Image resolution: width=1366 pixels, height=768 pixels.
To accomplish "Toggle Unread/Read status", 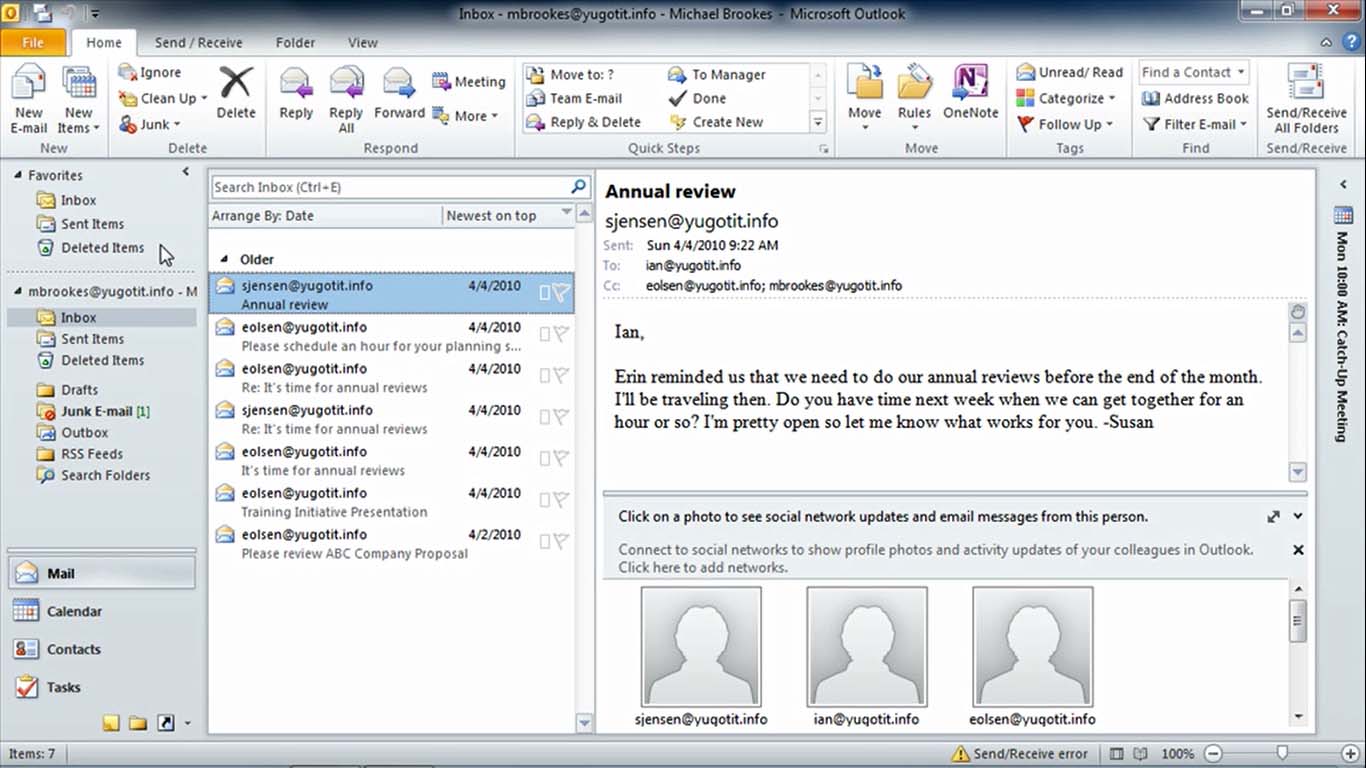I will pyautogui.click(x=1070, y=72).
